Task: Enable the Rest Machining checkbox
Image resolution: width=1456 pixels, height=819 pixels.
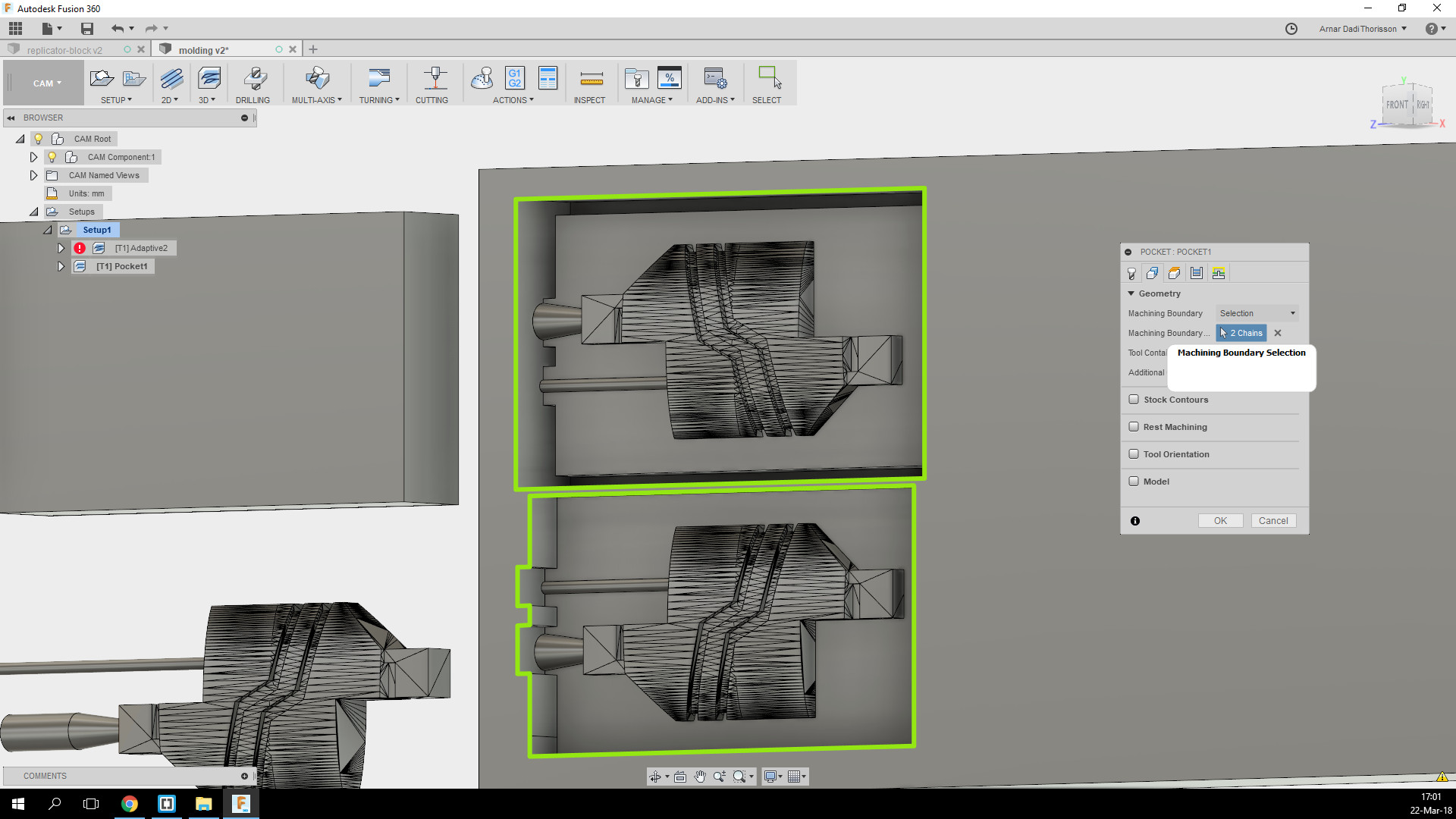Action: [x=1134, y=427]
